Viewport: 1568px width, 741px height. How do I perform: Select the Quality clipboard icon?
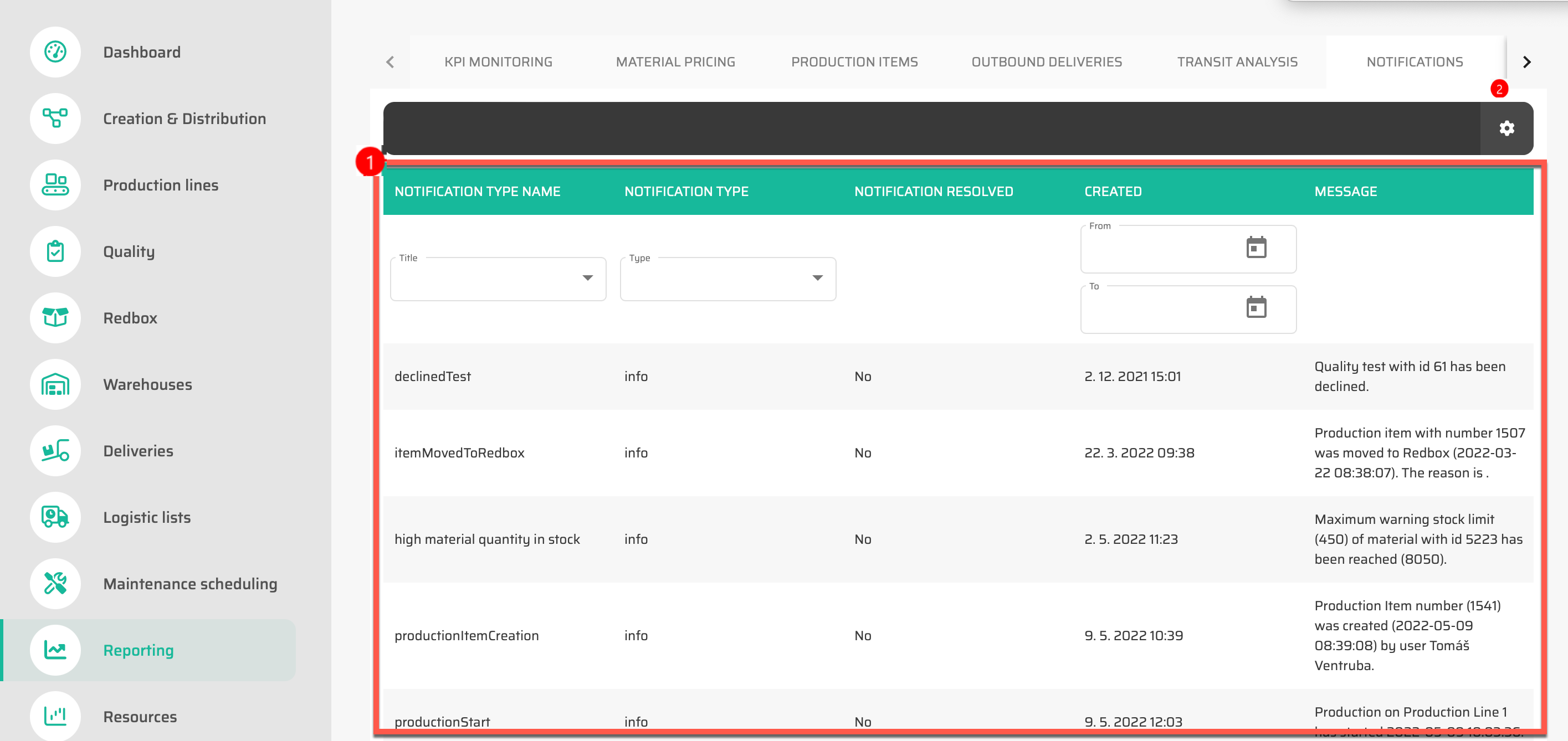[55, 251]
